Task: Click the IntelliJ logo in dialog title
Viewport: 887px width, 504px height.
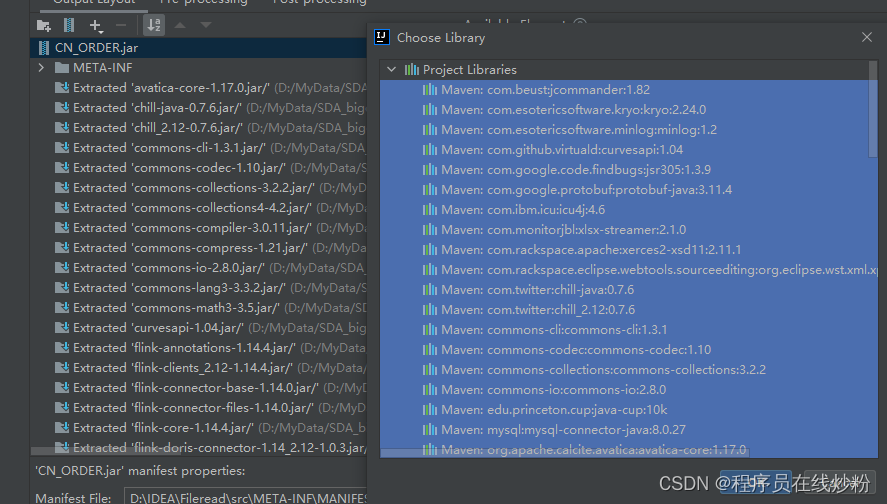Action: (x=382, y=37)
